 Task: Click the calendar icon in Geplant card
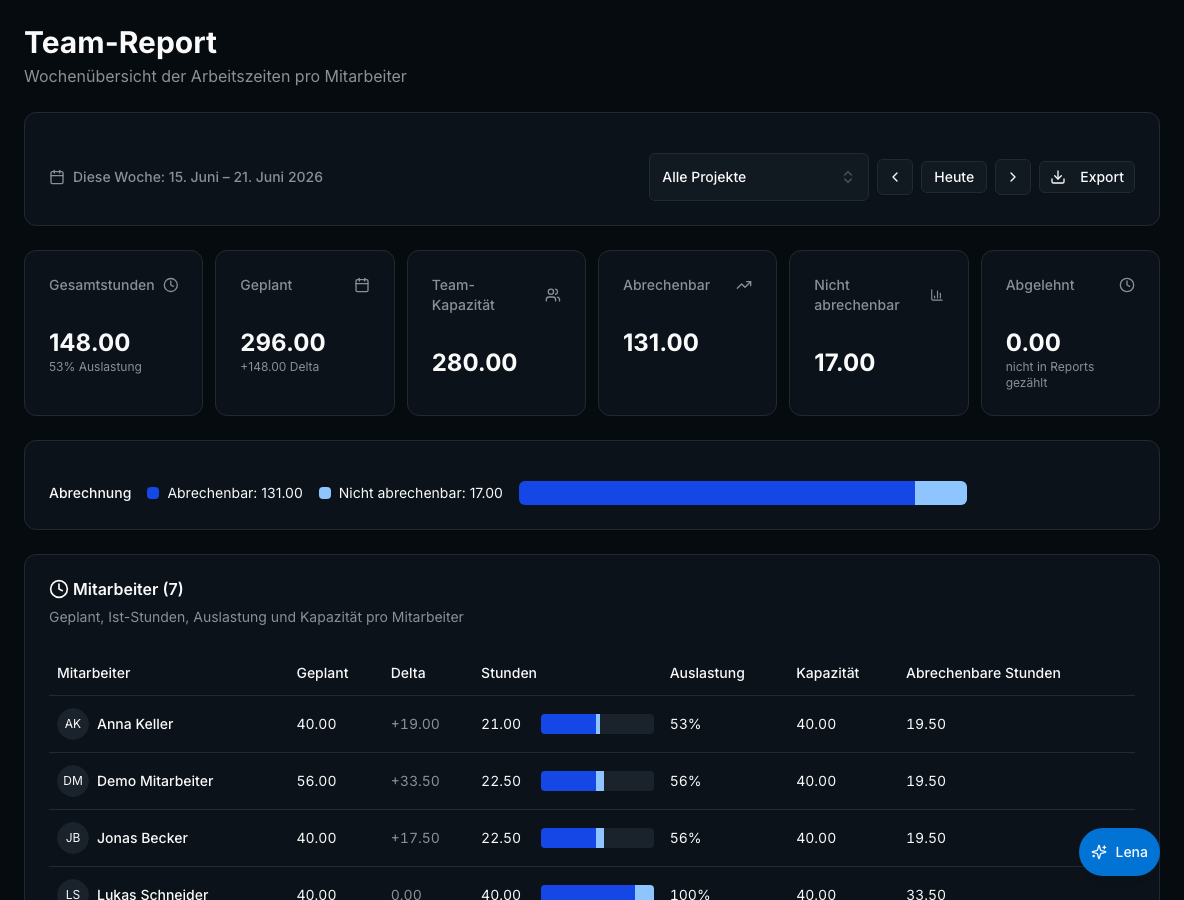click(x=362, y=285)
